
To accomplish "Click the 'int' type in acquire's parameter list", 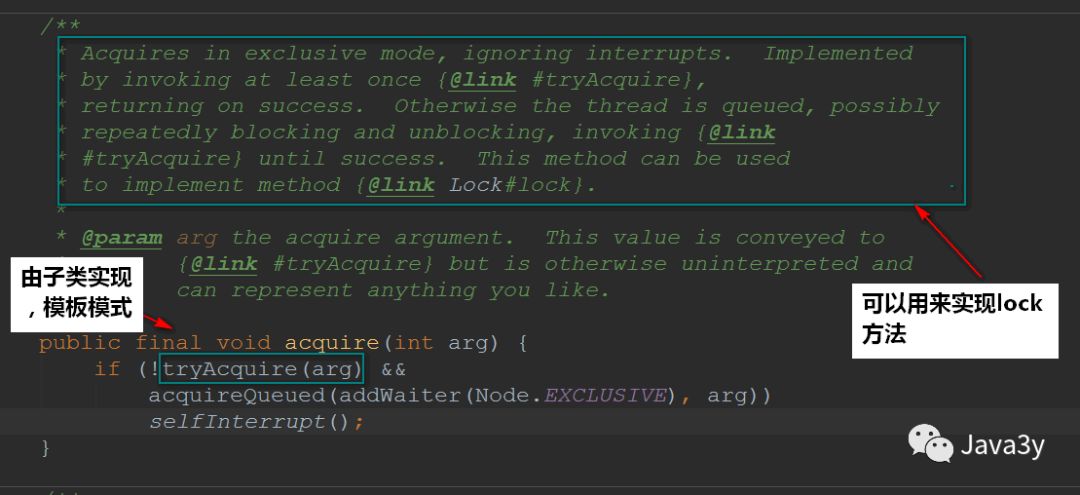I will (414, 343).
